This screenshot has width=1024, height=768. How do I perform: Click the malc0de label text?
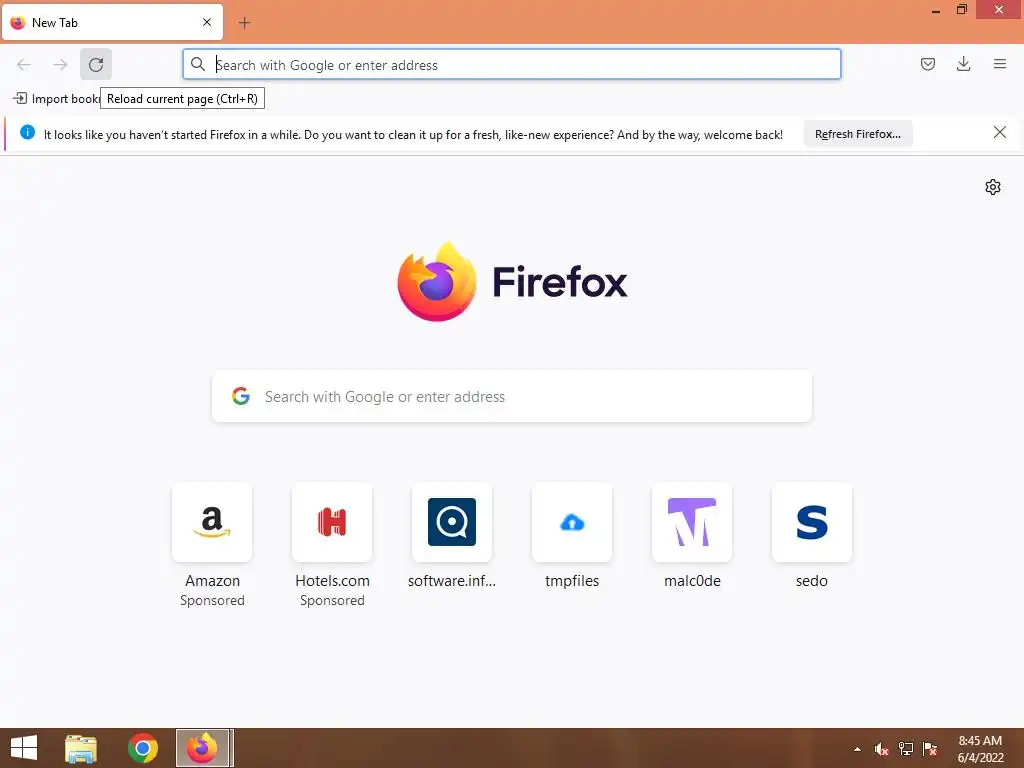(692, 581)
